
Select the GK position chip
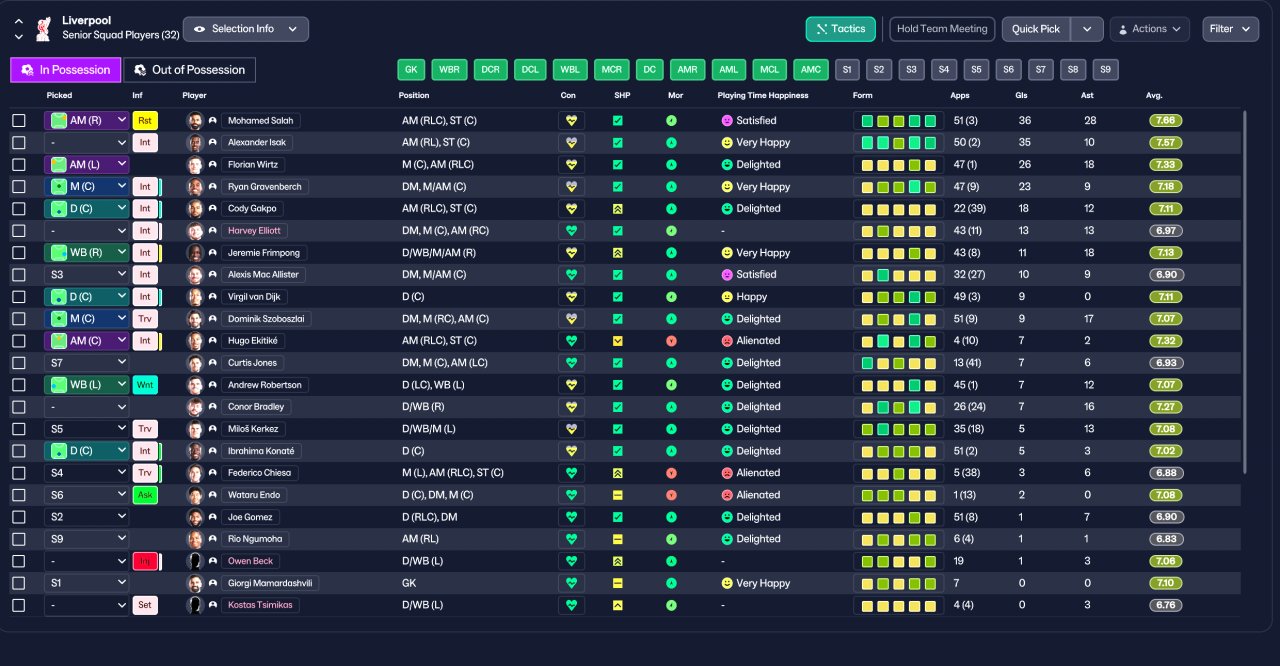(x=411, y=70)
